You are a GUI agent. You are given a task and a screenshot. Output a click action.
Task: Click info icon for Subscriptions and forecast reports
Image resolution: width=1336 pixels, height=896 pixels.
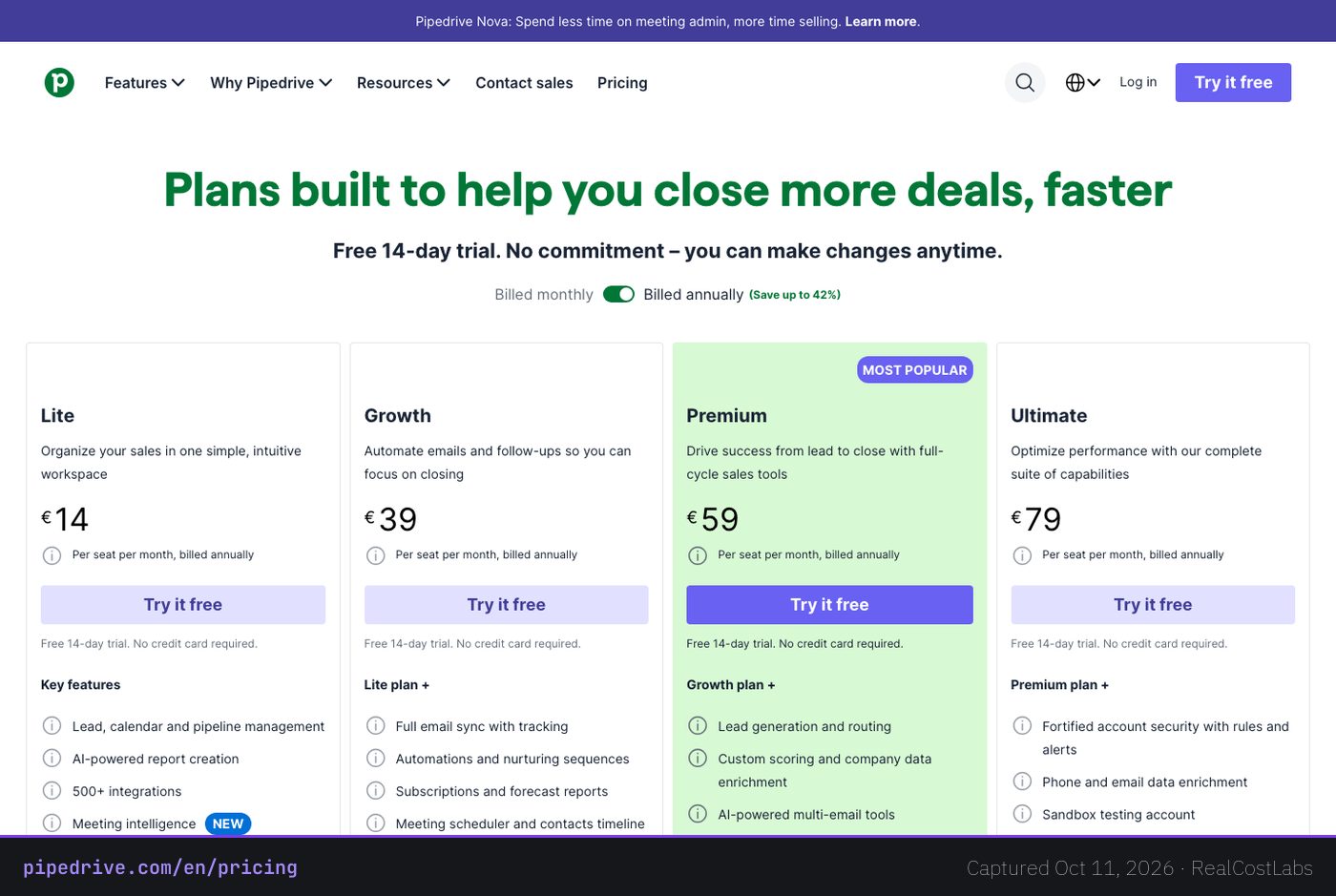tap(376, 791)
